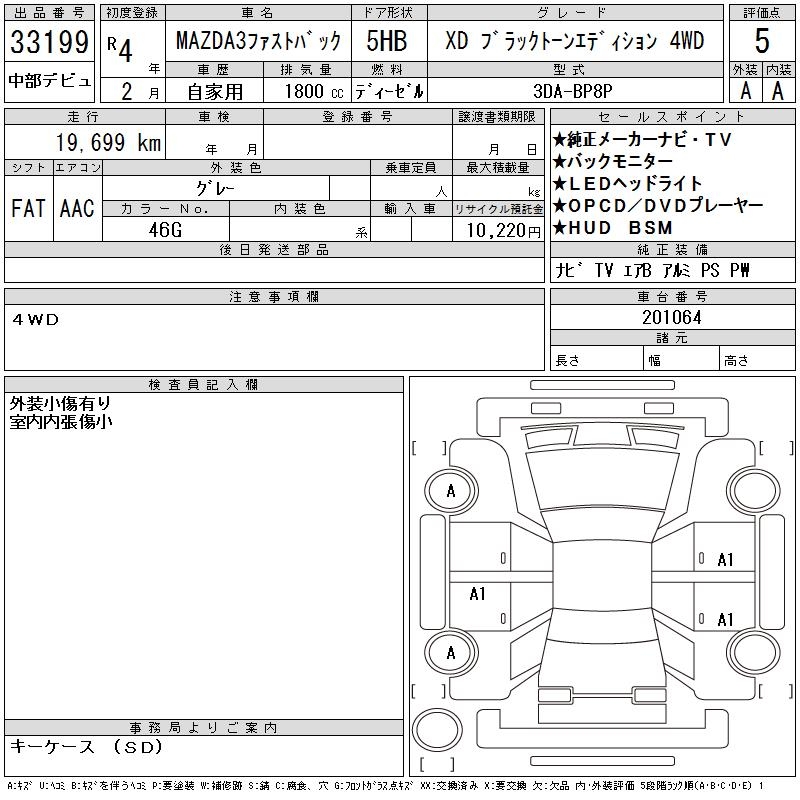Select displacement value 1800 cc
This screenshot has width=800, height=800.
[x=314, y=91]
